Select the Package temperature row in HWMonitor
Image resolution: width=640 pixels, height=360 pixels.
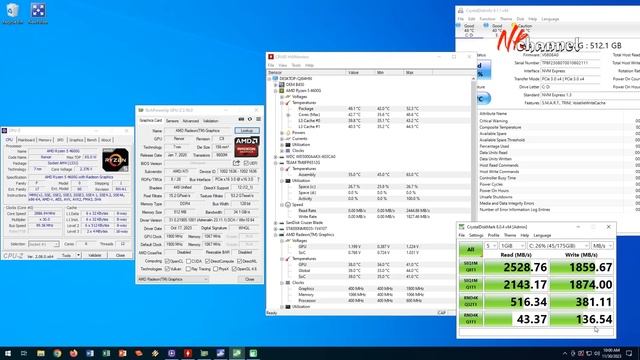tap(369, 109)
